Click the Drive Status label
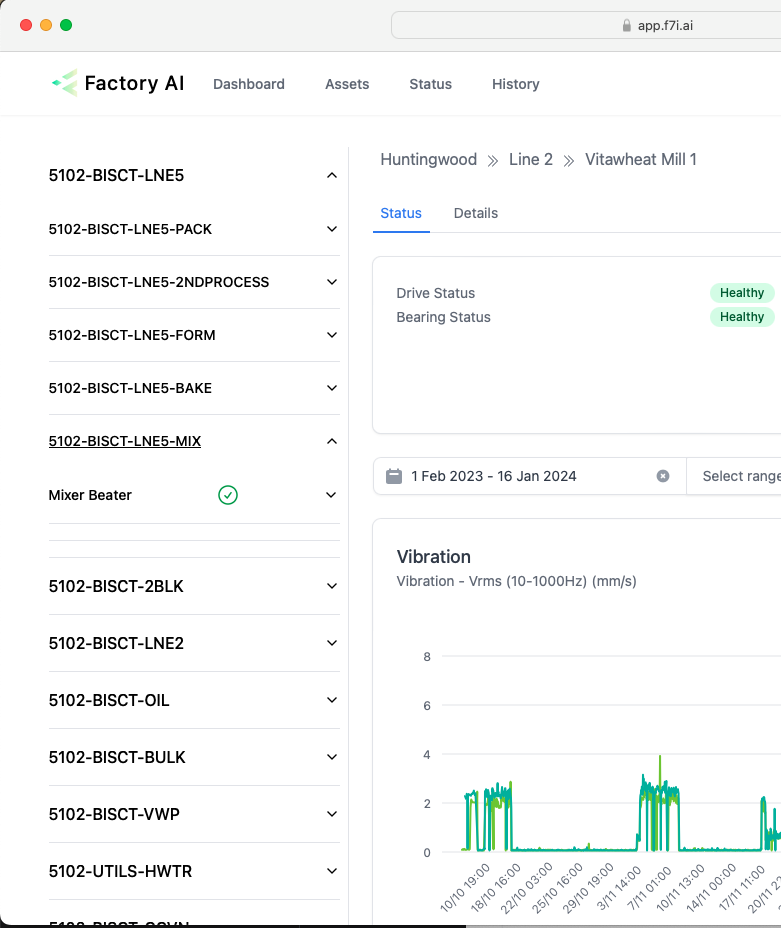Image resolution: width=781 pixels, height=928 pixels. tap(435, 293)
